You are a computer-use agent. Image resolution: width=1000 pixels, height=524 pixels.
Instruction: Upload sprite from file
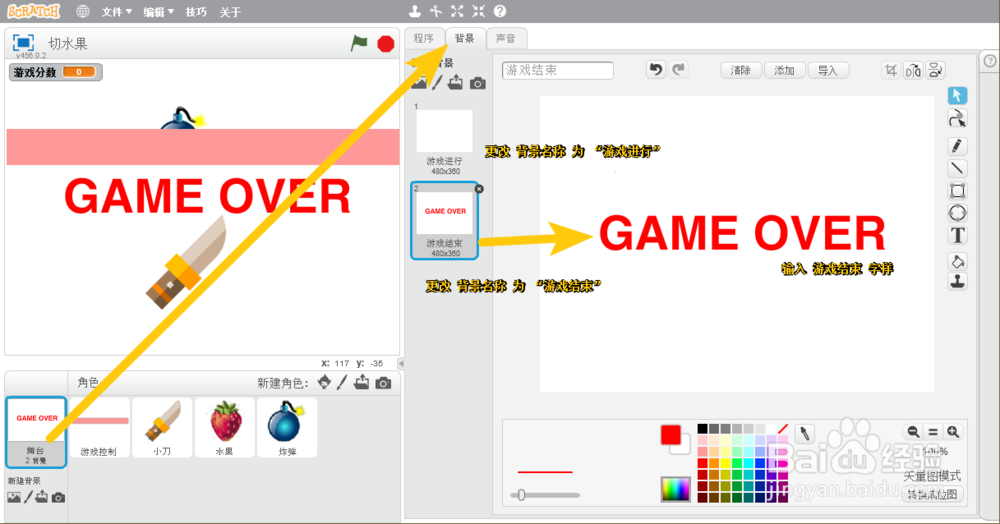pos(362,382)
